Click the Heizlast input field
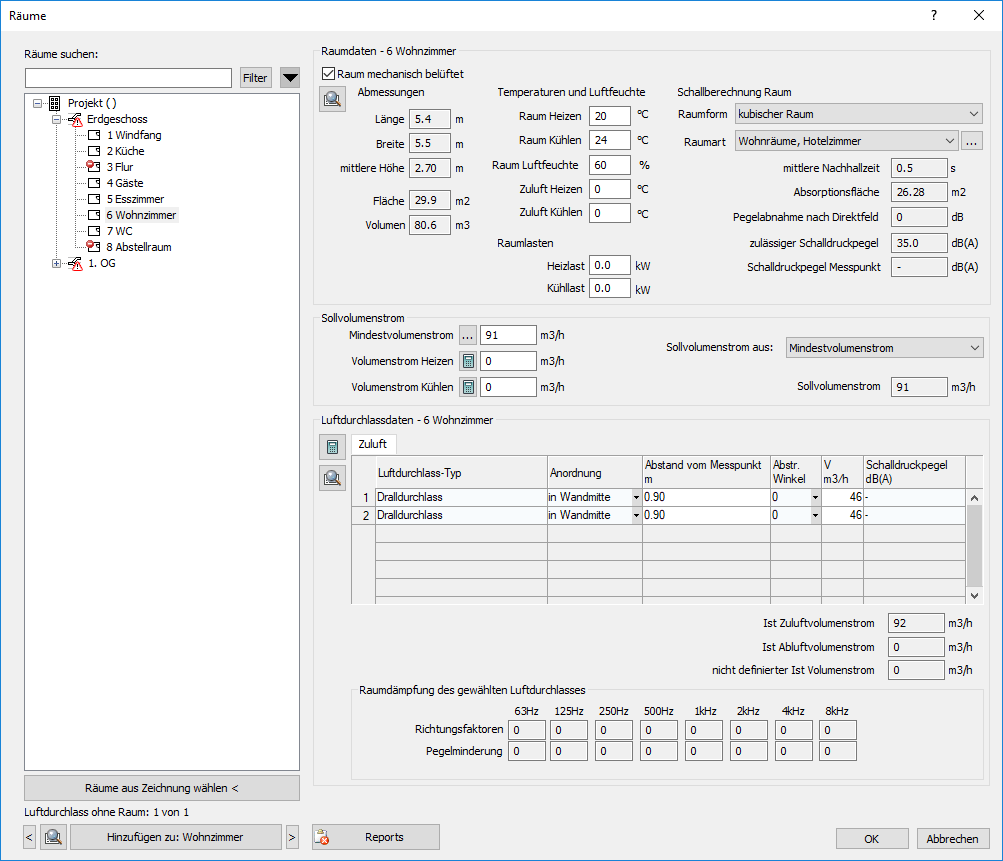This screenshot has width=1003, height=861. pos(610,265)
